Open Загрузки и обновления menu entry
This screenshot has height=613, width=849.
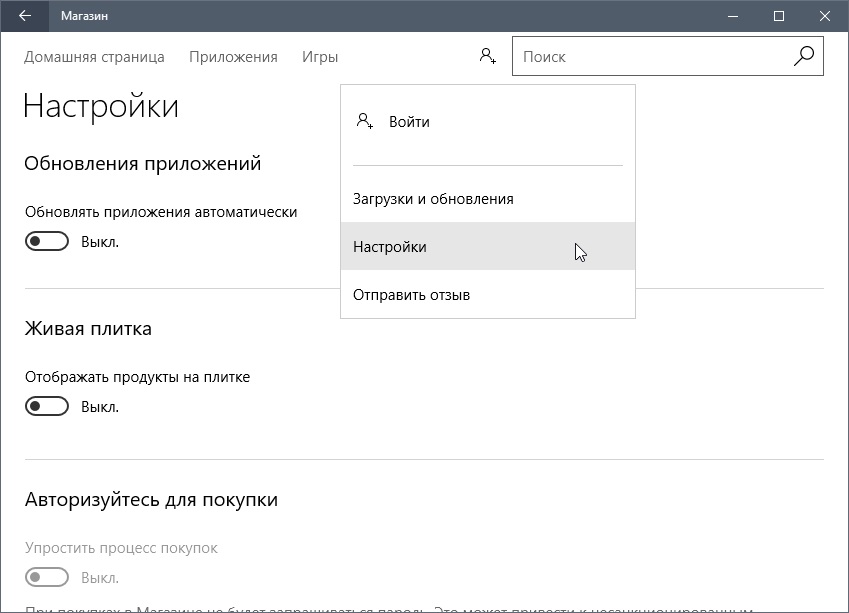click(433, 199)
